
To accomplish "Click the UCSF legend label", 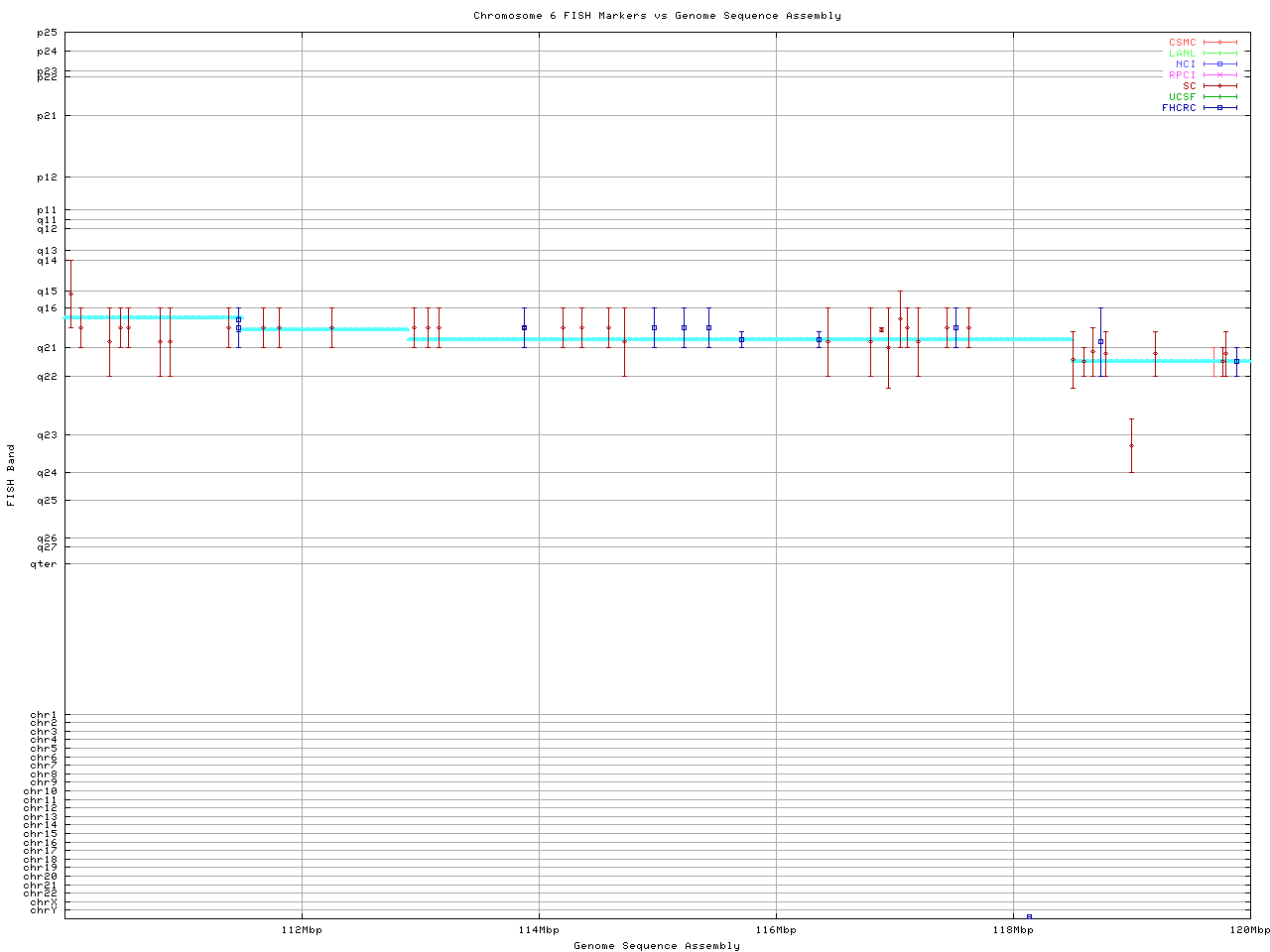I will pos(1183,97).
